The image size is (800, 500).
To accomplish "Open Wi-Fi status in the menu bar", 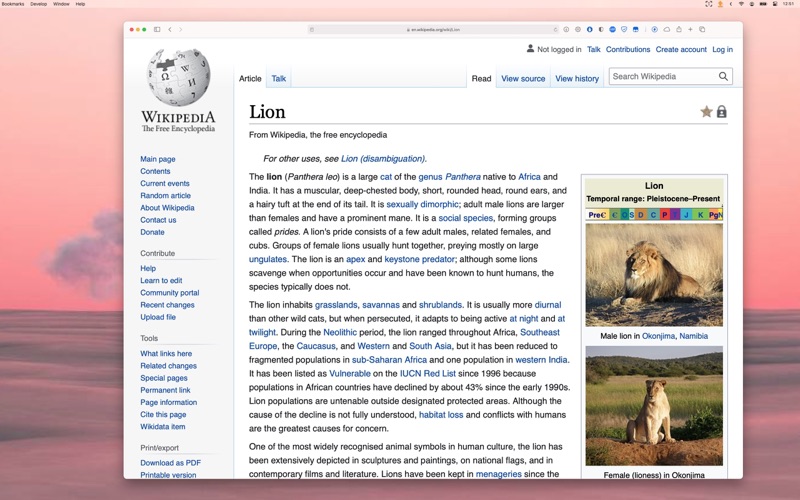I will pyautogui.click(x=741, y=4).
